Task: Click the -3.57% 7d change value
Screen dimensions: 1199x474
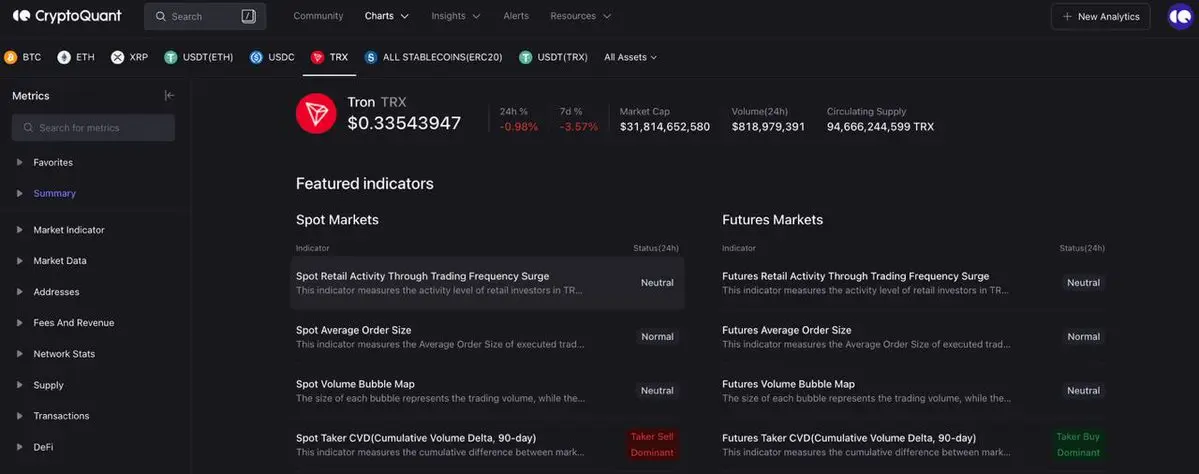Action: point(579,127)
